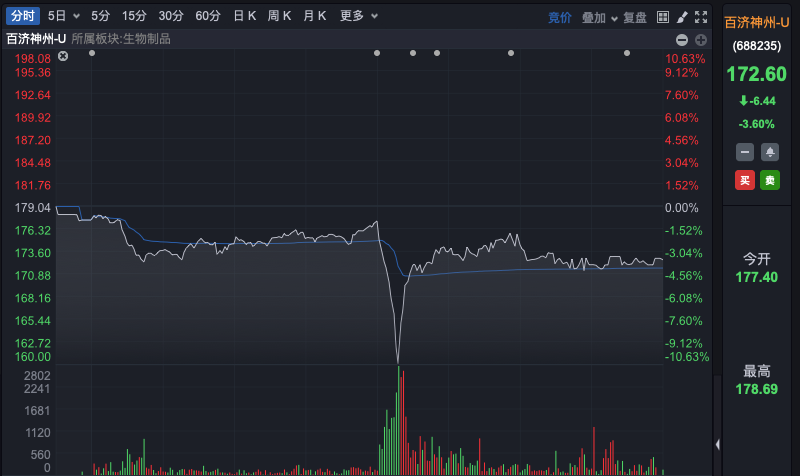Open the 月K monthly candlestick view
The width and height of the screenshot is (800, 476).
[x=314, y=16]
